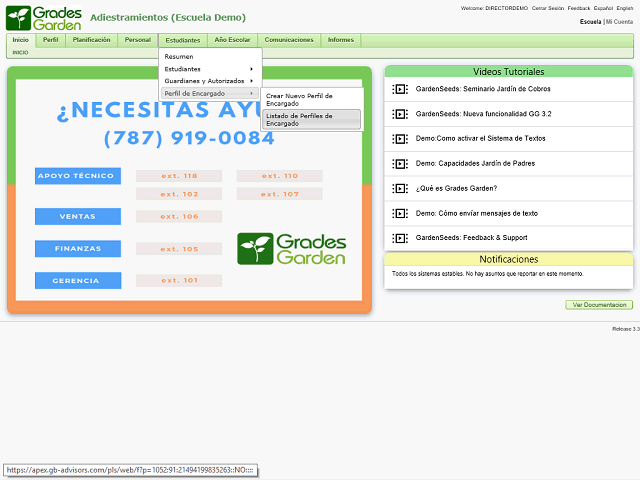Open the Resumen menu entry
The width and height of the screenshot is (640, 480).
180,57
